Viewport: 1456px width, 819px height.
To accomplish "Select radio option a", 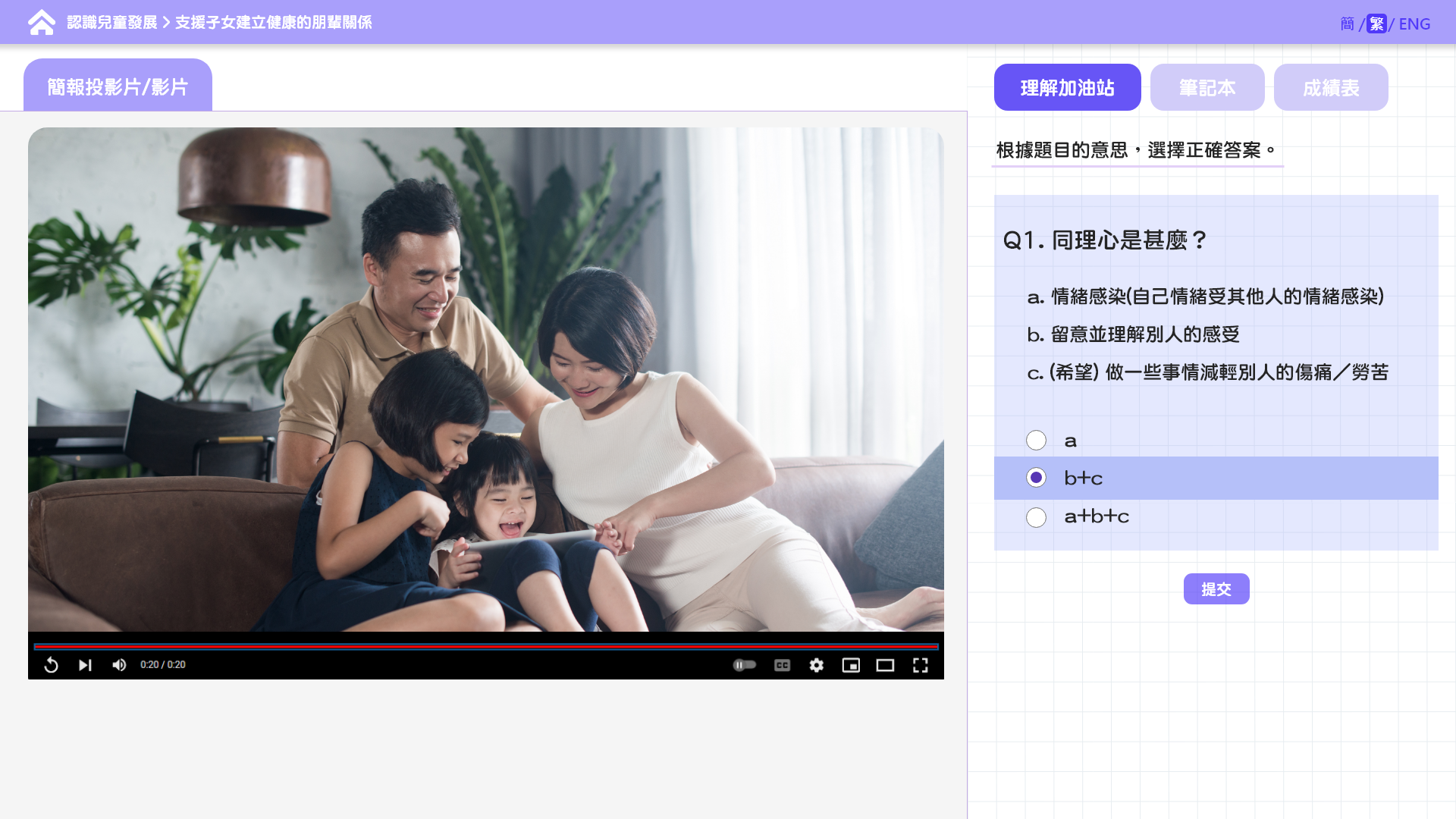I will pyautogui.click(x=1036, y=441).
